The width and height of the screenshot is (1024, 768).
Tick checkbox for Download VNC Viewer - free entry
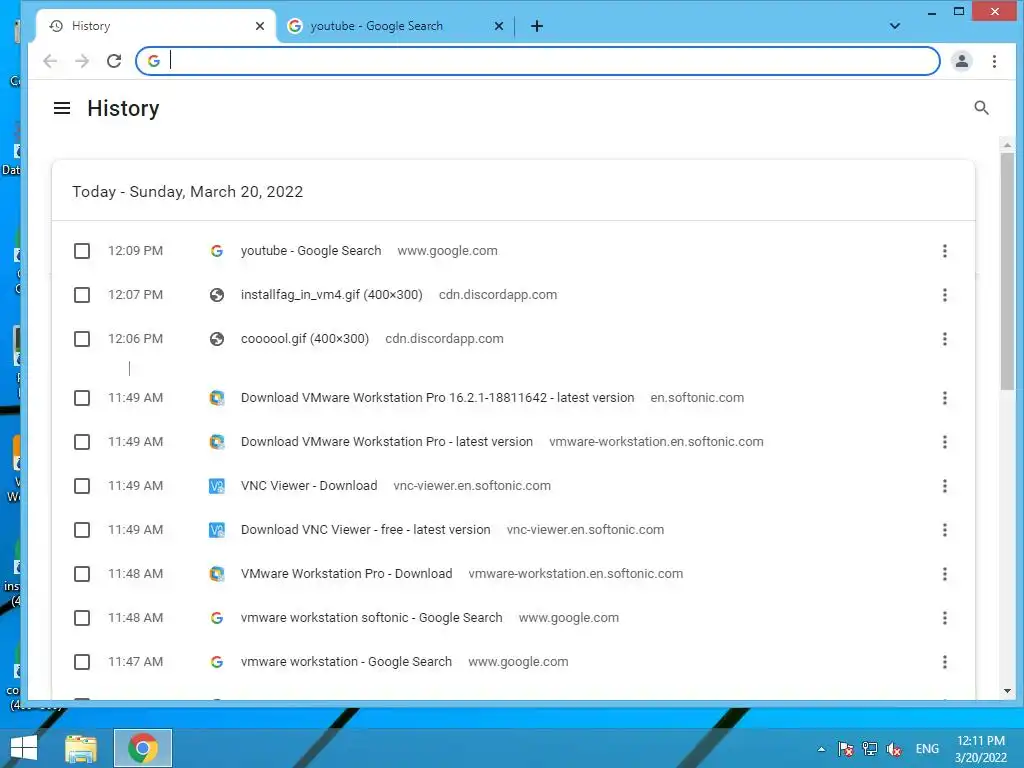[82, 530]
